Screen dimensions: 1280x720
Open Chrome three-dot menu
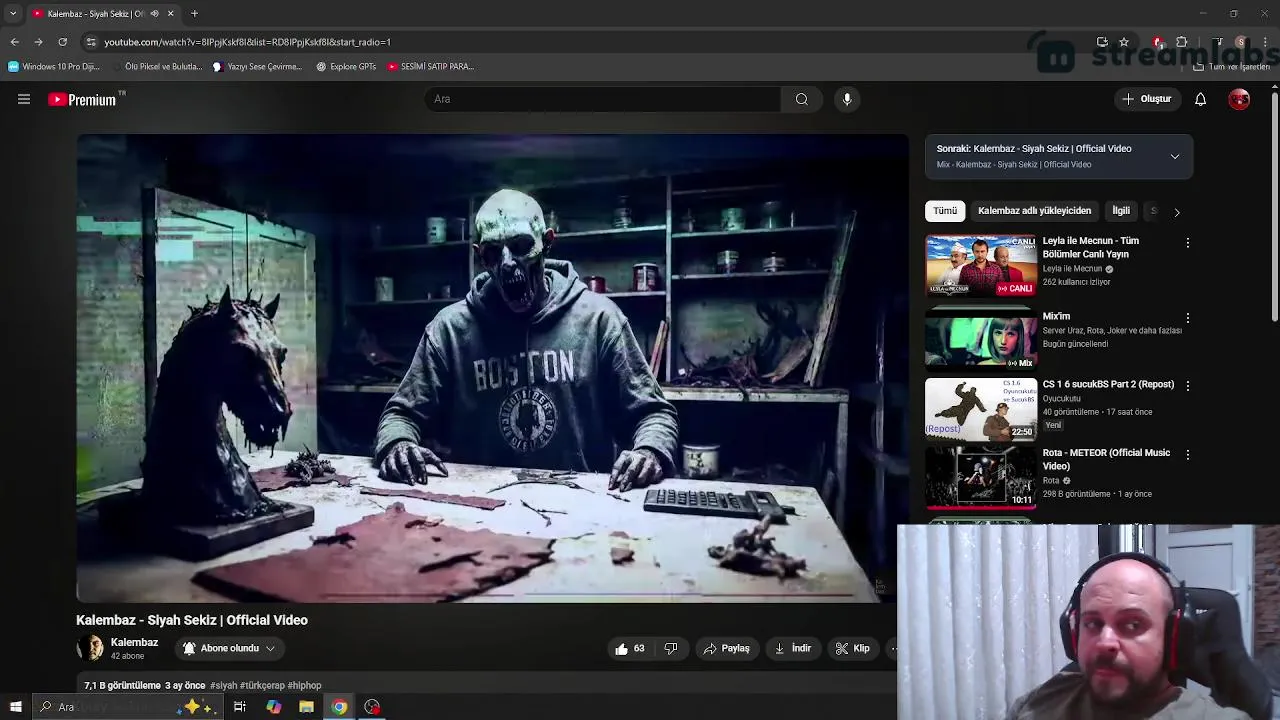[x=1265, y=42]
